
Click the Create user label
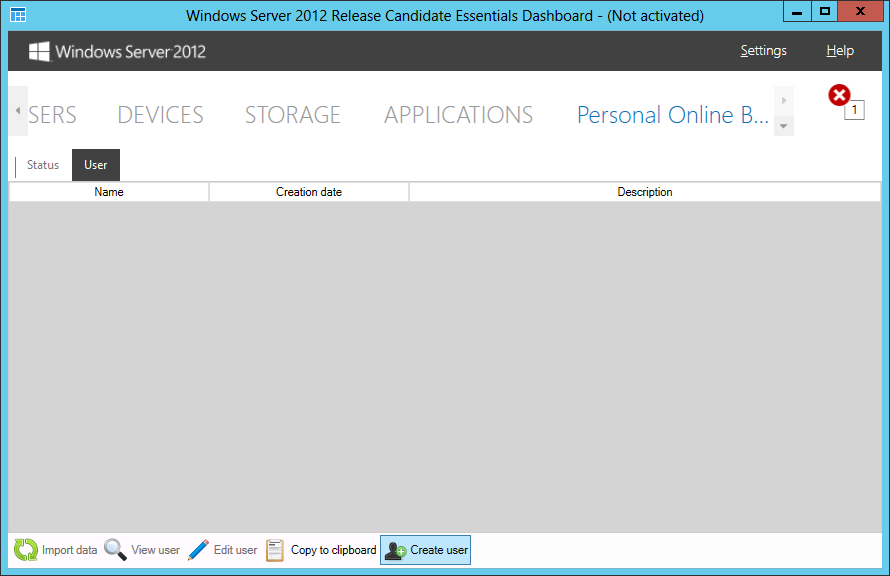439,550
